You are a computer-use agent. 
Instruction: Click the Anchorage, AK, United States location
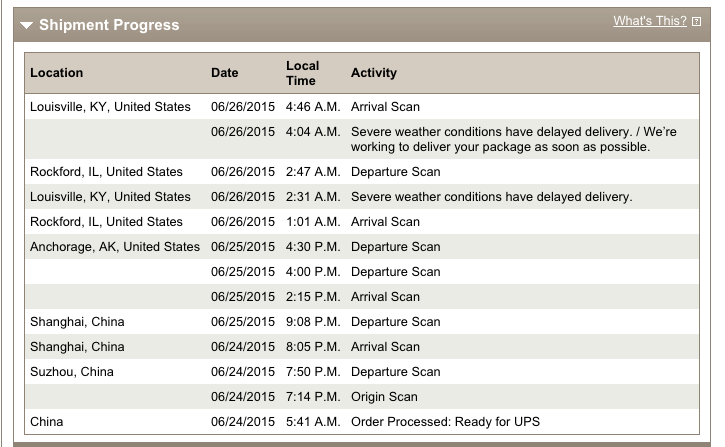pos(114,247)
